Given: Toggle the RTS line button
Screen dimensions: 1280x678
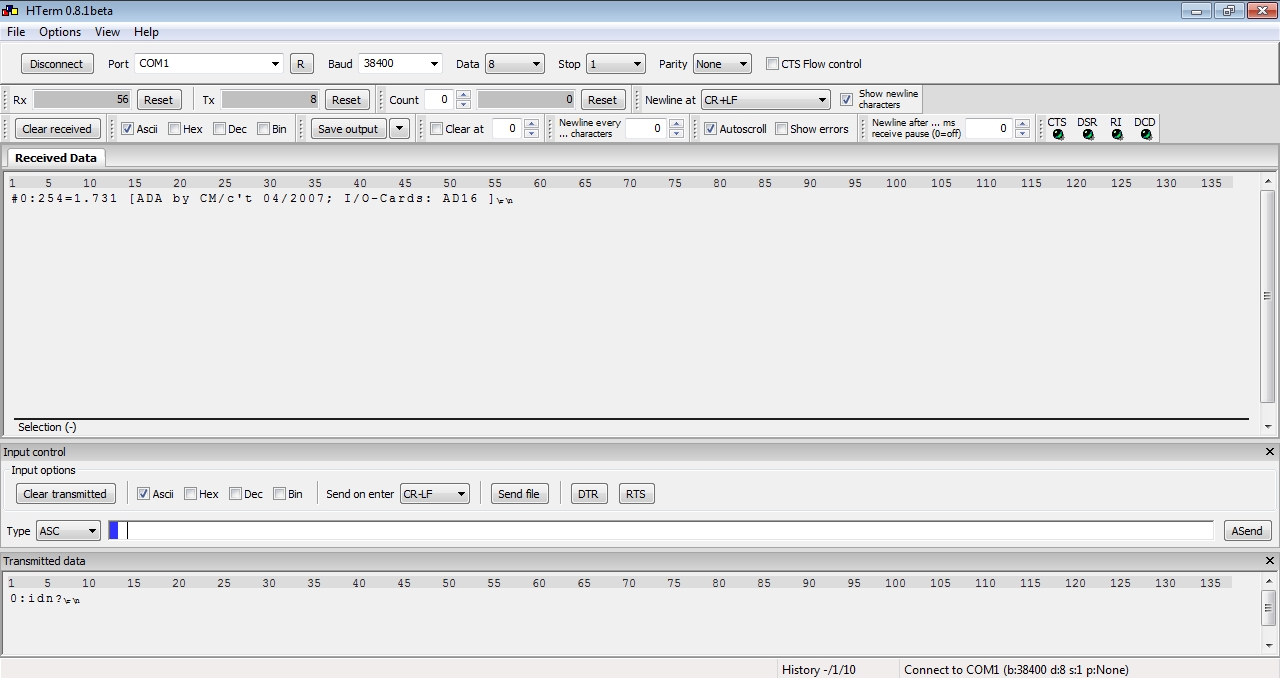Looking at the screenshot, I should point(636,494).
